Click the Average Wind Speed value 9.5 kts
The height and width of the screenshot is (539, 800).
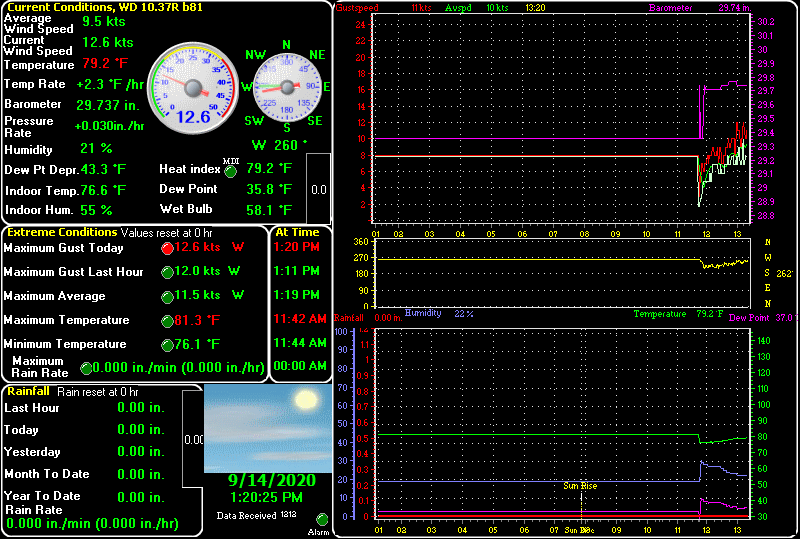pyautogui.click(x=104, y=21)
